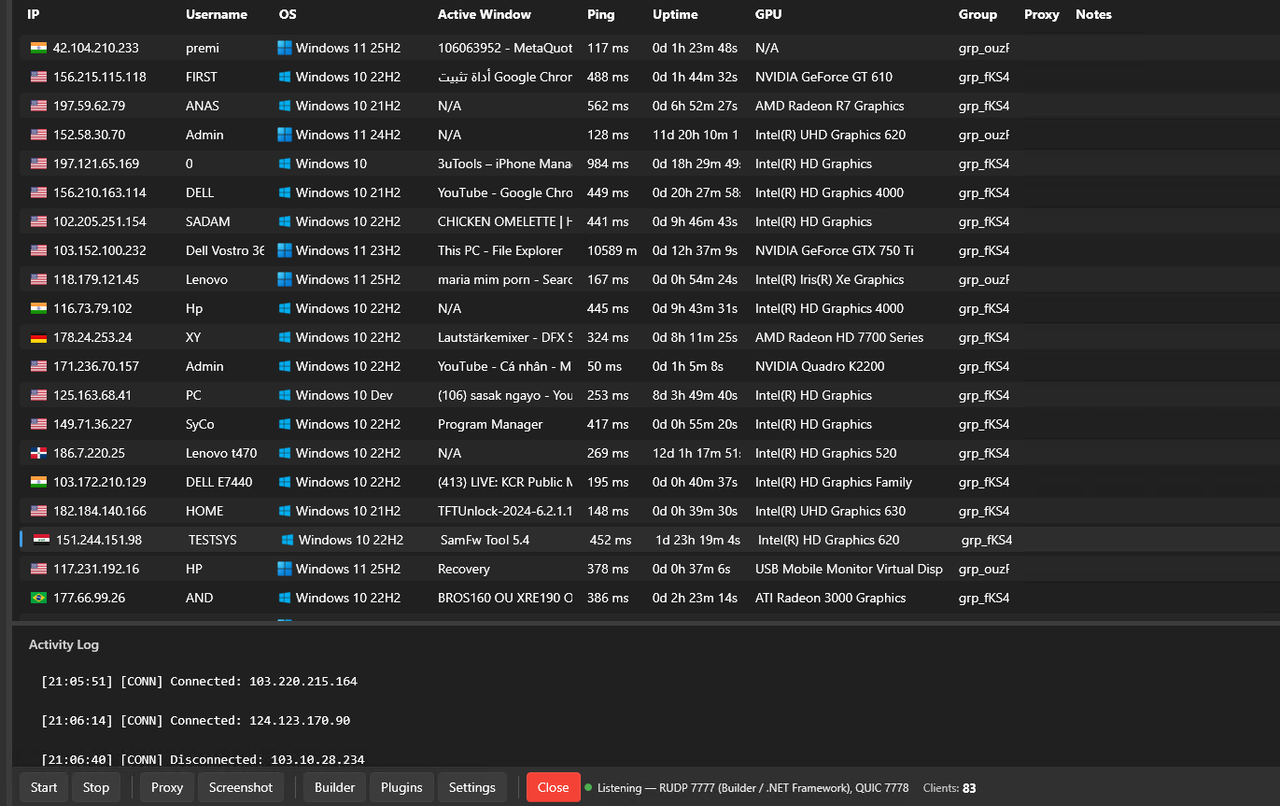
Task: Click the Username column header
Action: coord(216,15)
